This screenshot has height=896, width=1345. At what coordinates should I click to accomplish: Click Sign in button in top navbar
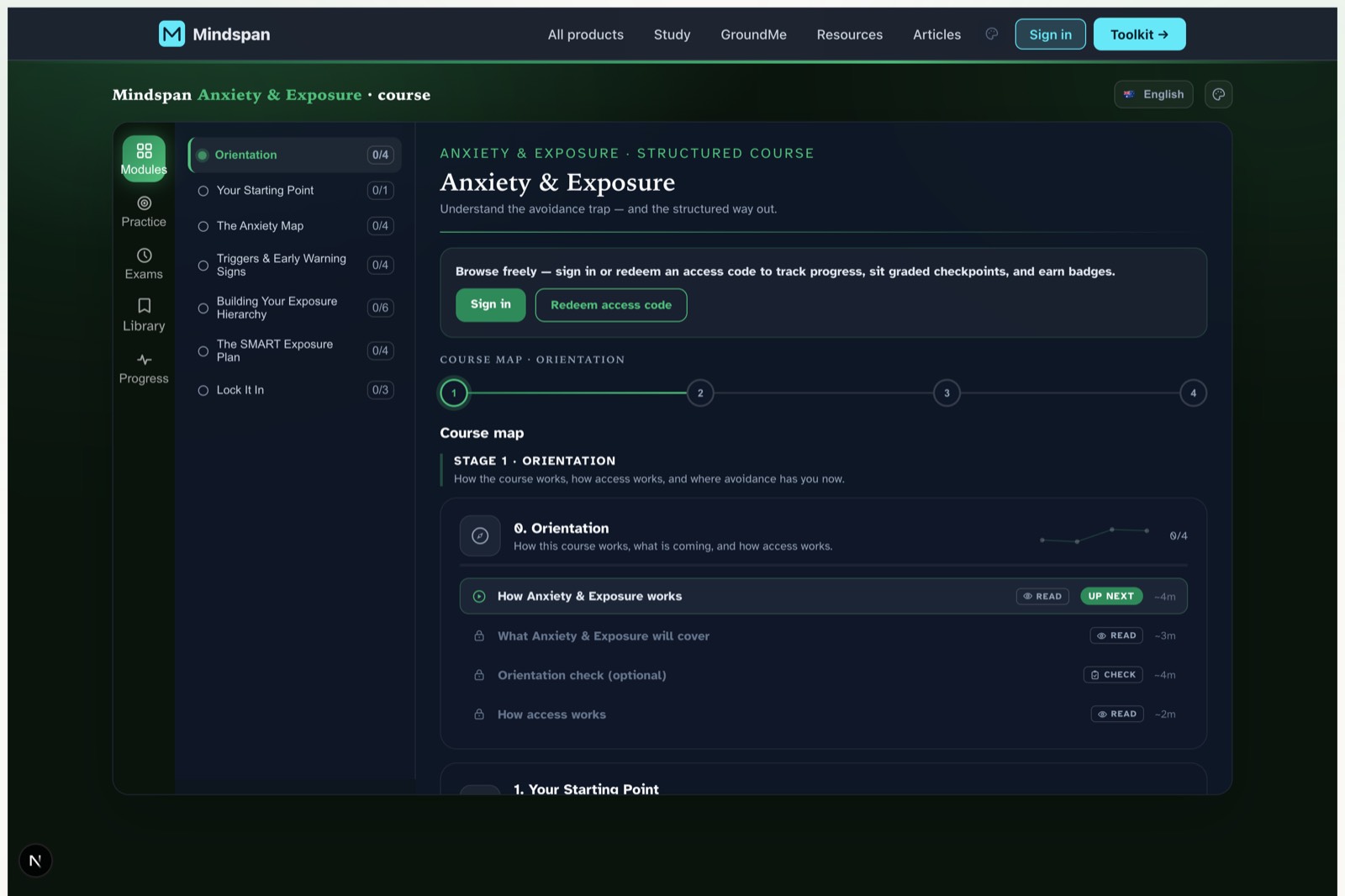coord(1050,34)
